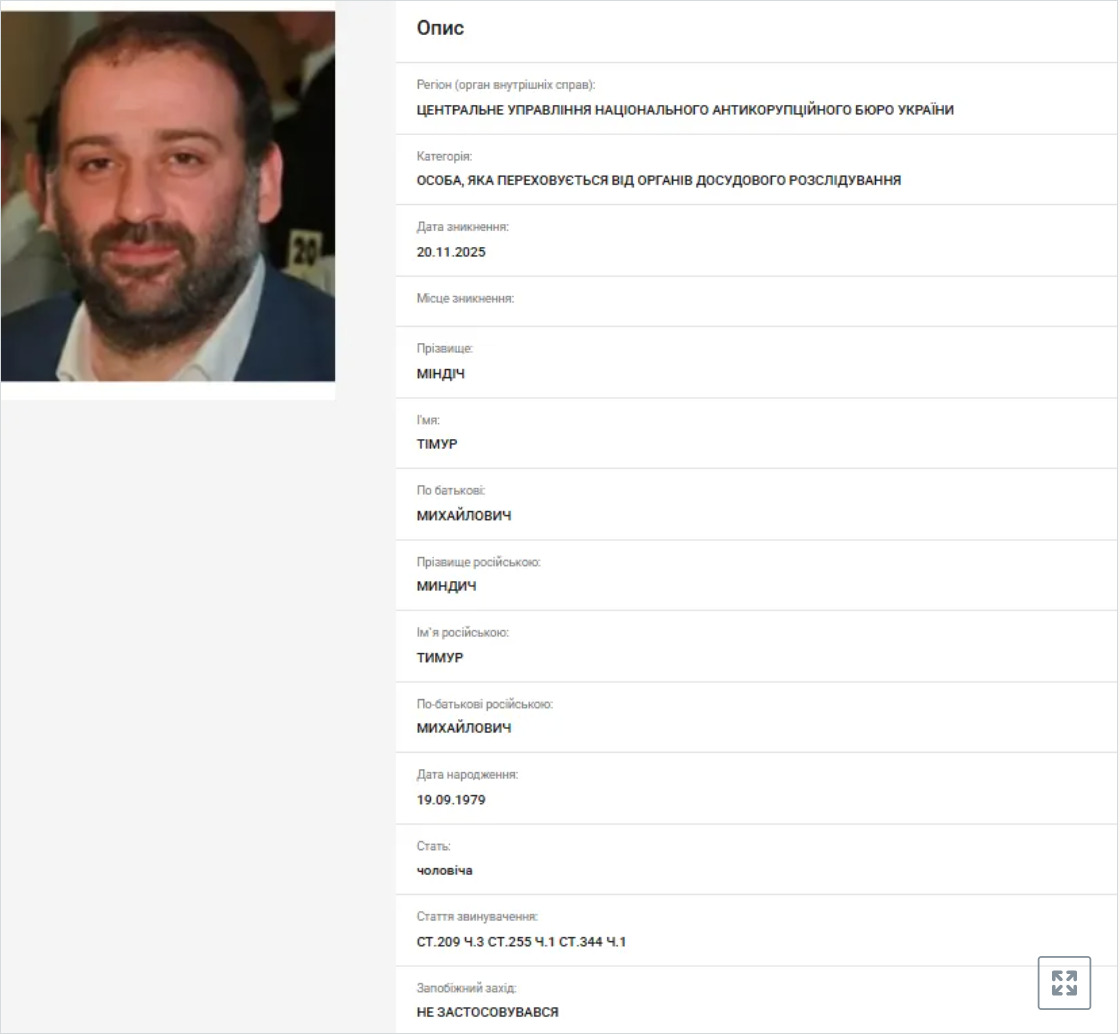1120x1034 pixels.
Task: Click the НЕ ЗАСТОСОВУВАВСЯ preventive measure value
Action: (x=487, y=1012)
